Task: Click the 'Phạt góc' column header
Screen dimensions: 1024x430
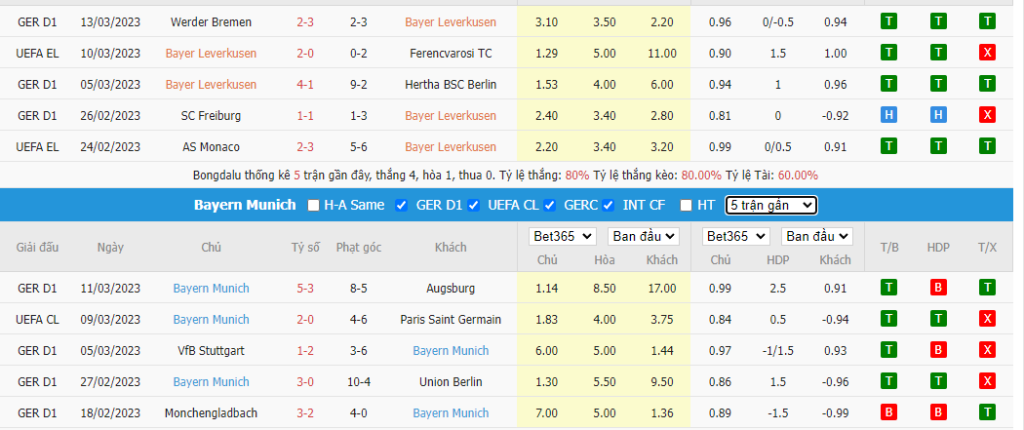Action: click(359, 247)
